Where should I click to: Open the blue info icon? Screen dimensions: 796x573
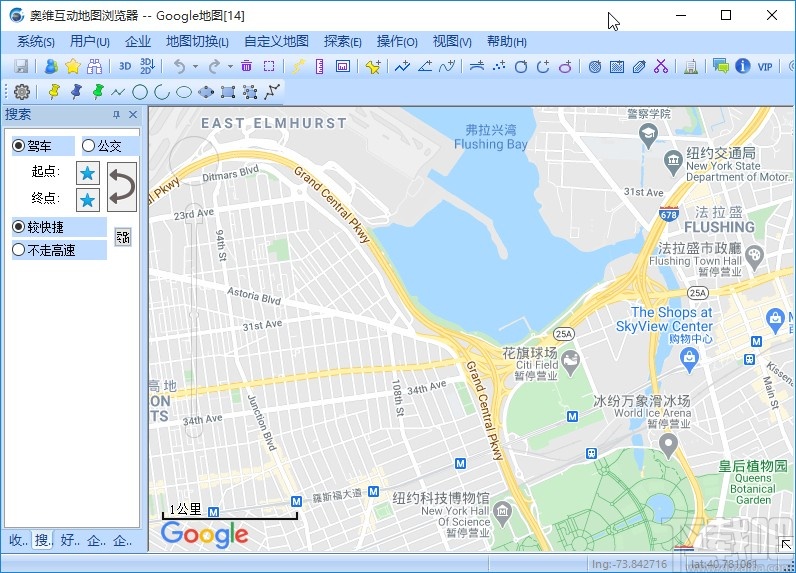pos(743,66)
